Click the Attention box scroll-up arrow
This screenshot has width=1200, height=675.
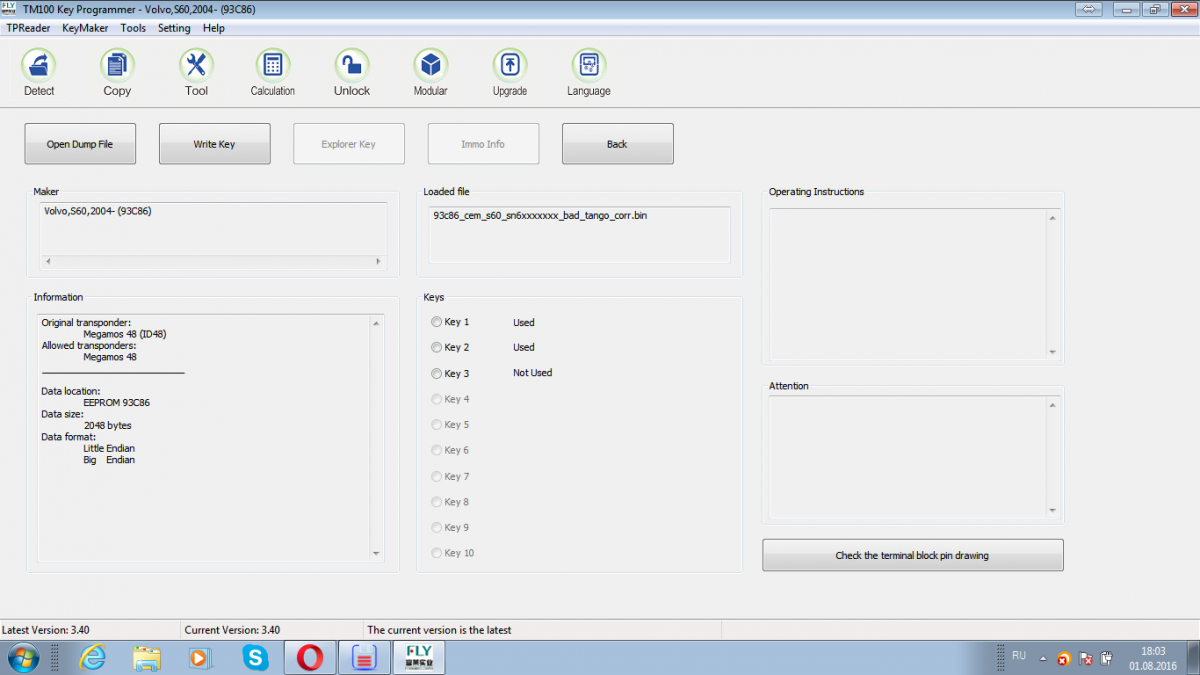[x=1052, y=404]
